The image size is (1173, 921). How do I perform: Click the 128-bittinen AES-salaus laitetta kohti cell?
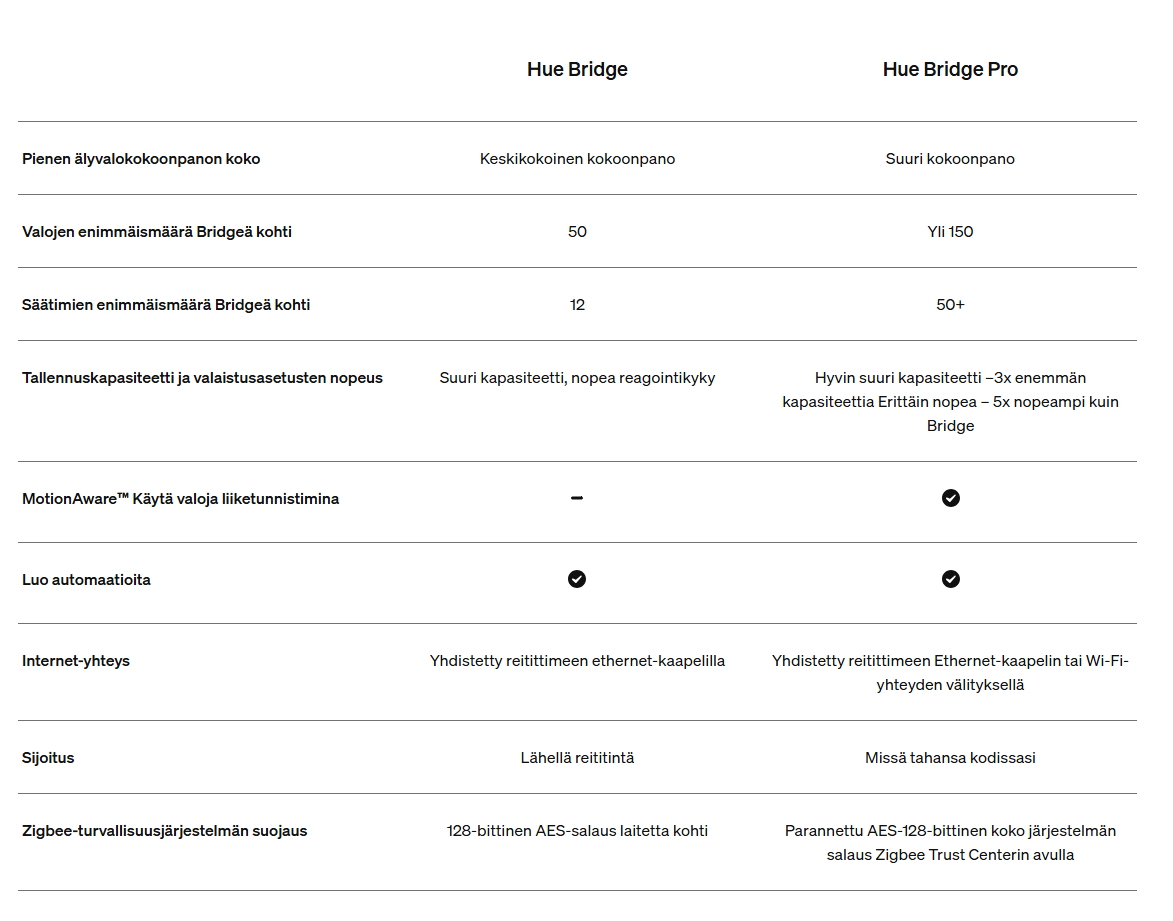coord(577,830)
